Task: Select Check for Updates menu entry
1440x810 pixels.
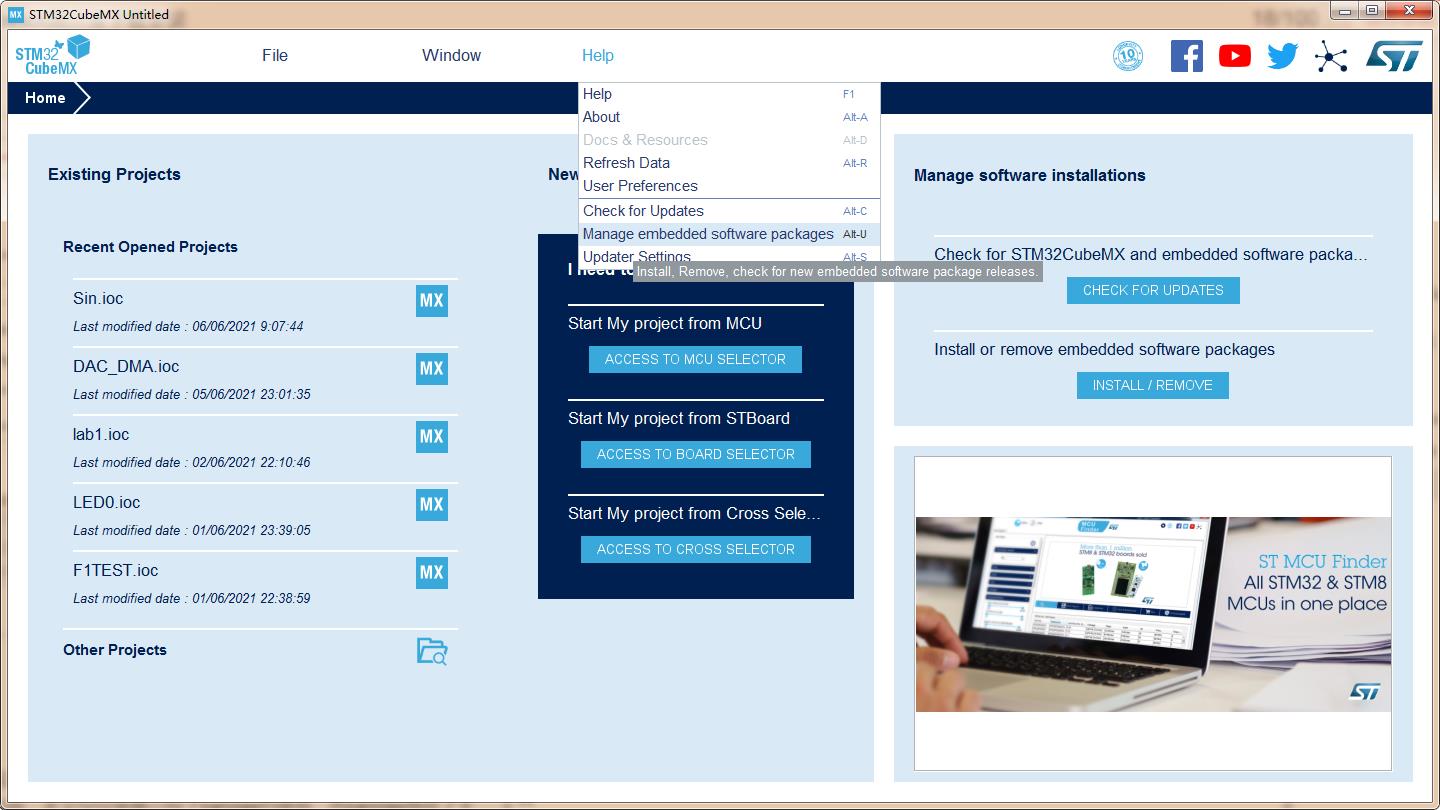Action: (729, 211)
